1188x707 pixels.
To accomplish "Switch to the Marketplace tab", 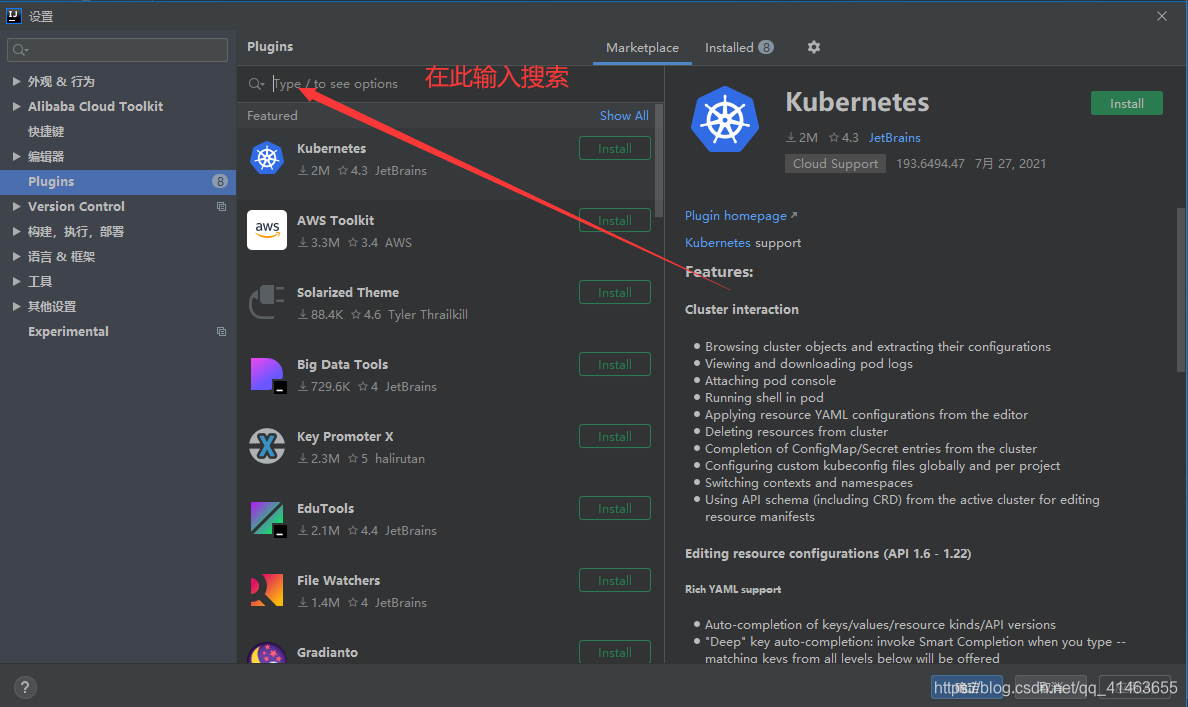I will tap(642, 47).
